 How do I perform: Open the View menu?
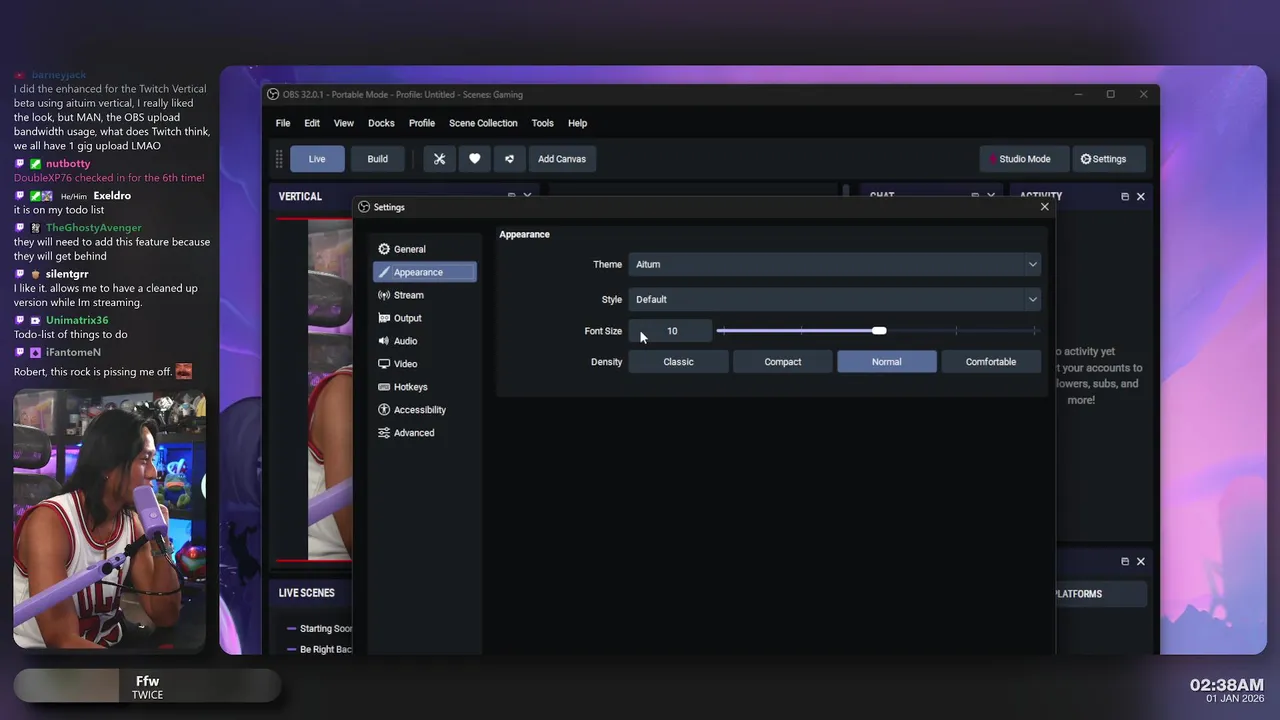tap(344, 123)
